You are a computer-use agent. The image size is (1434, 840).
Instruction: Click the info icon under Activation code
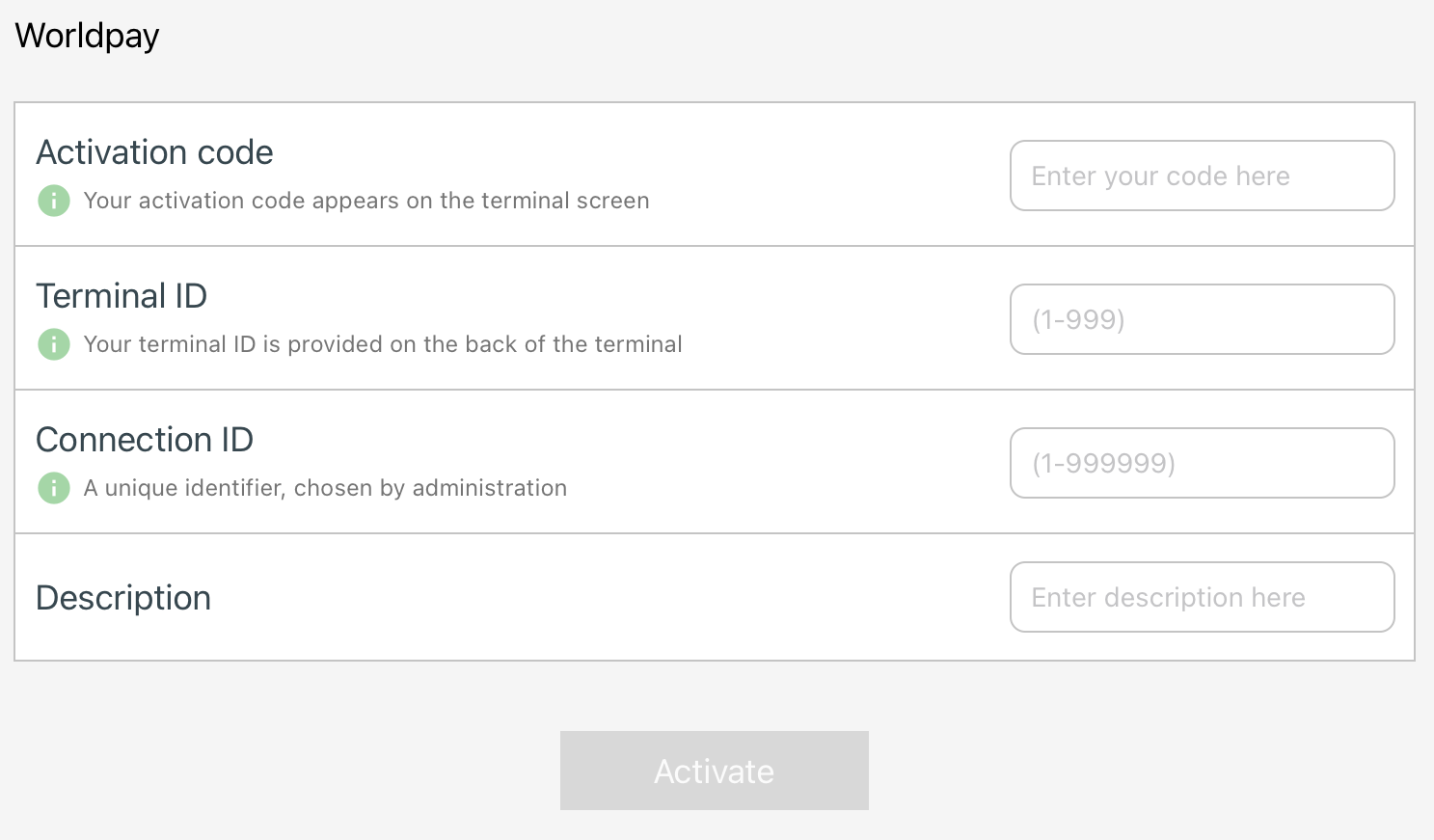click(54, 201)
